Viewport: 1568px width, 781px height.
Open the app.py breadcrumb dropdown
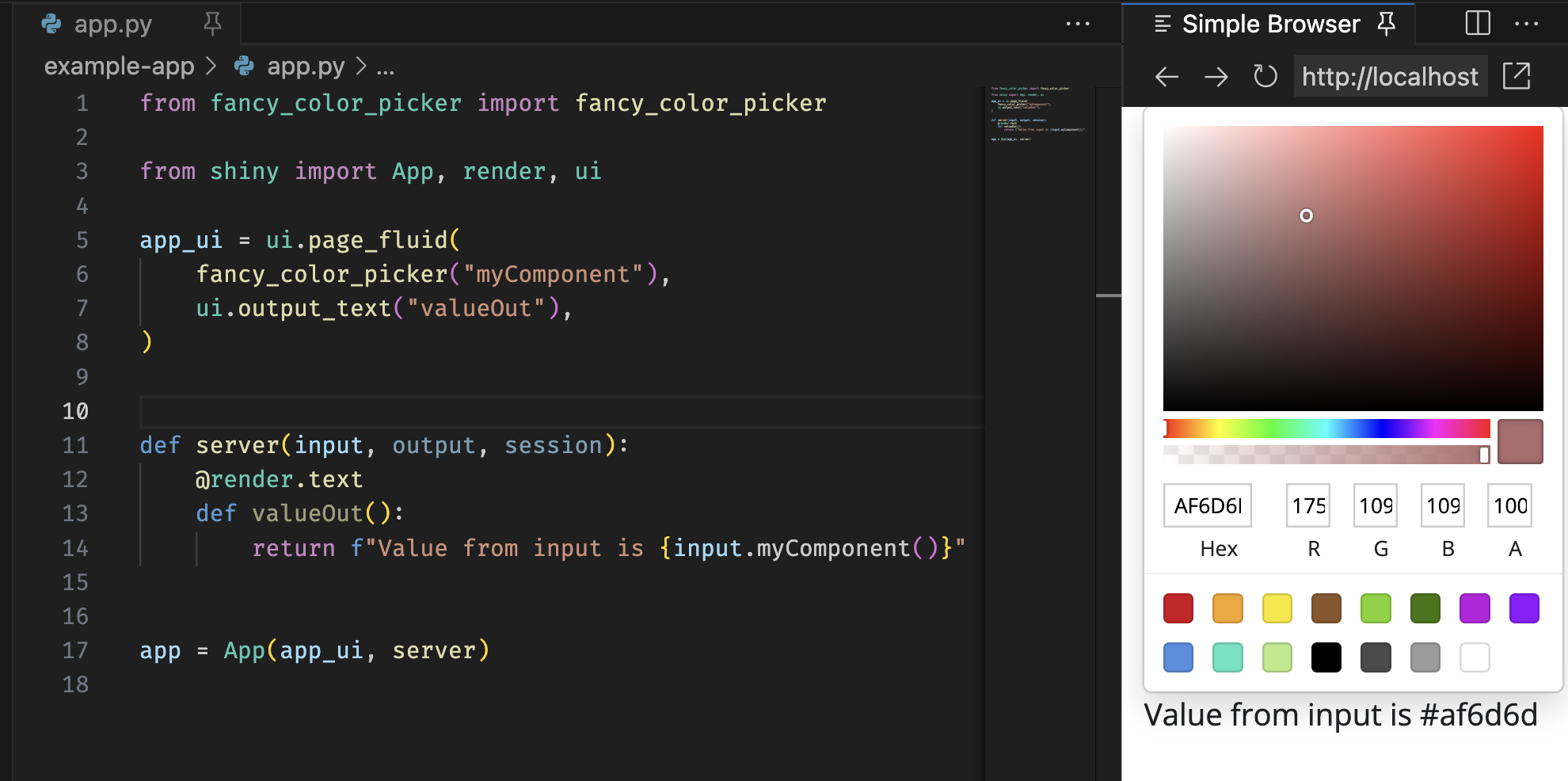click(306, 66)
